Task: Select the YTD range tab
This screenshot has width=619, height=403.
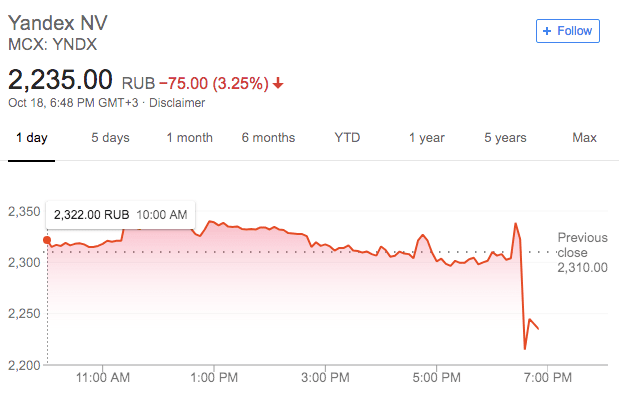Action: (x=347, y=137)
